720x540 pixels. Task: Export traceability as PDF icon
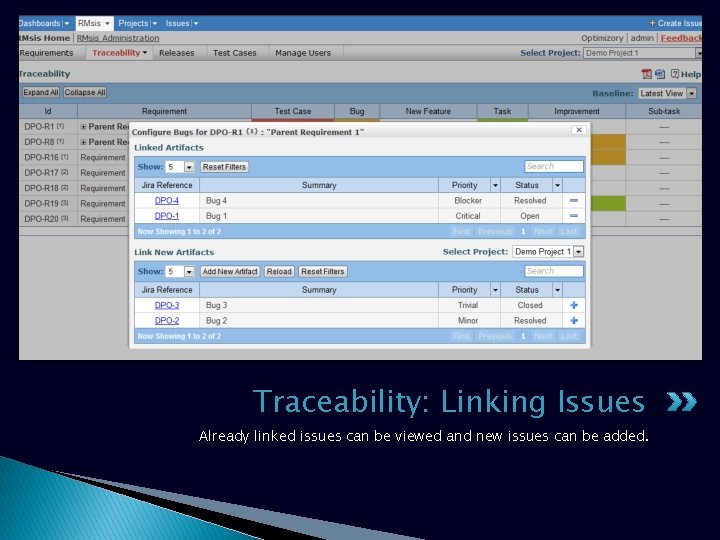[647, 74]
